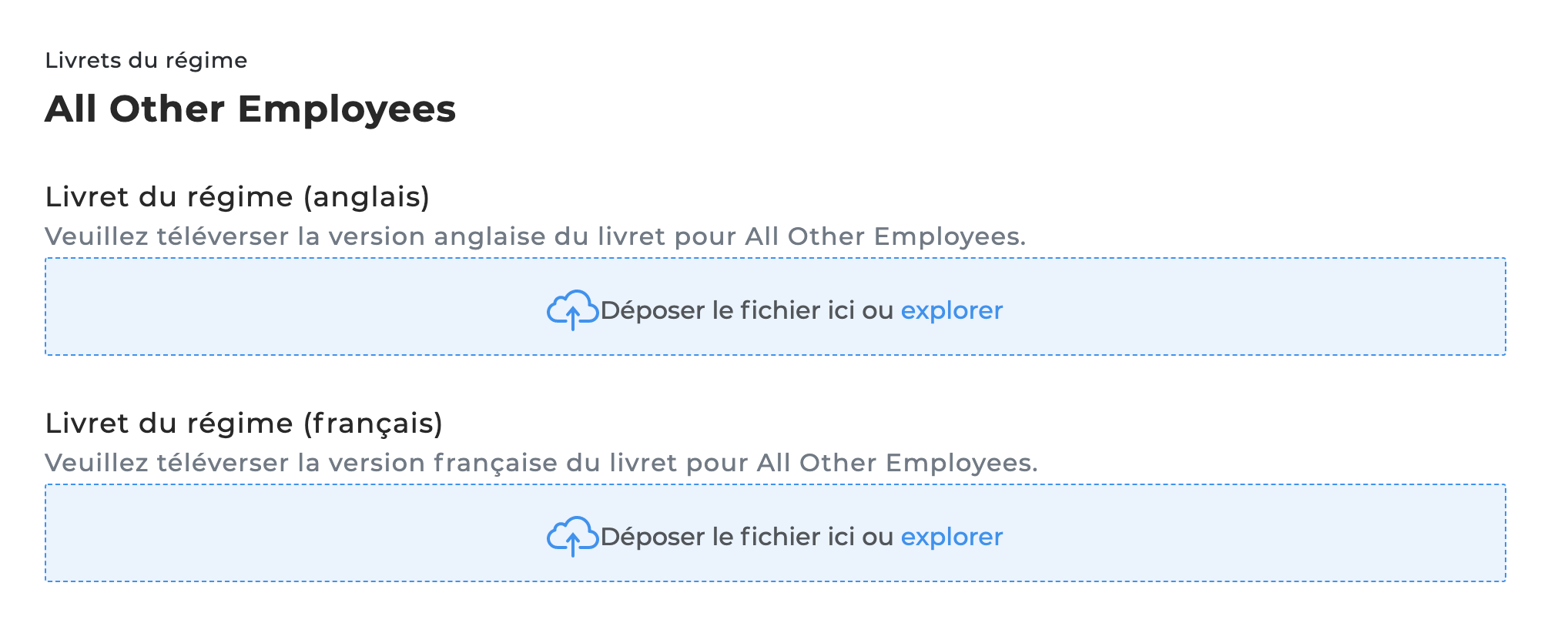Click the English version upload instruction text

[x=535, y=236]
